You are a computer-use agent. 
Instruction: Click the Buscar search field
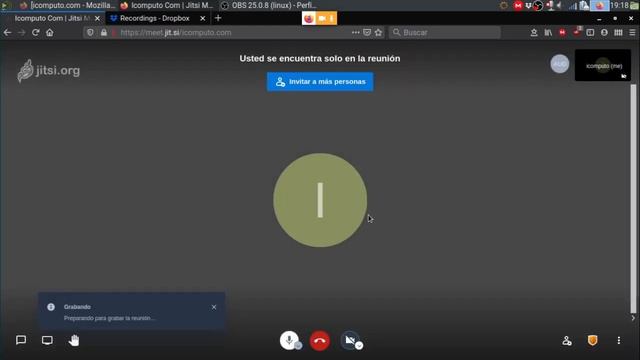[444, 33]
